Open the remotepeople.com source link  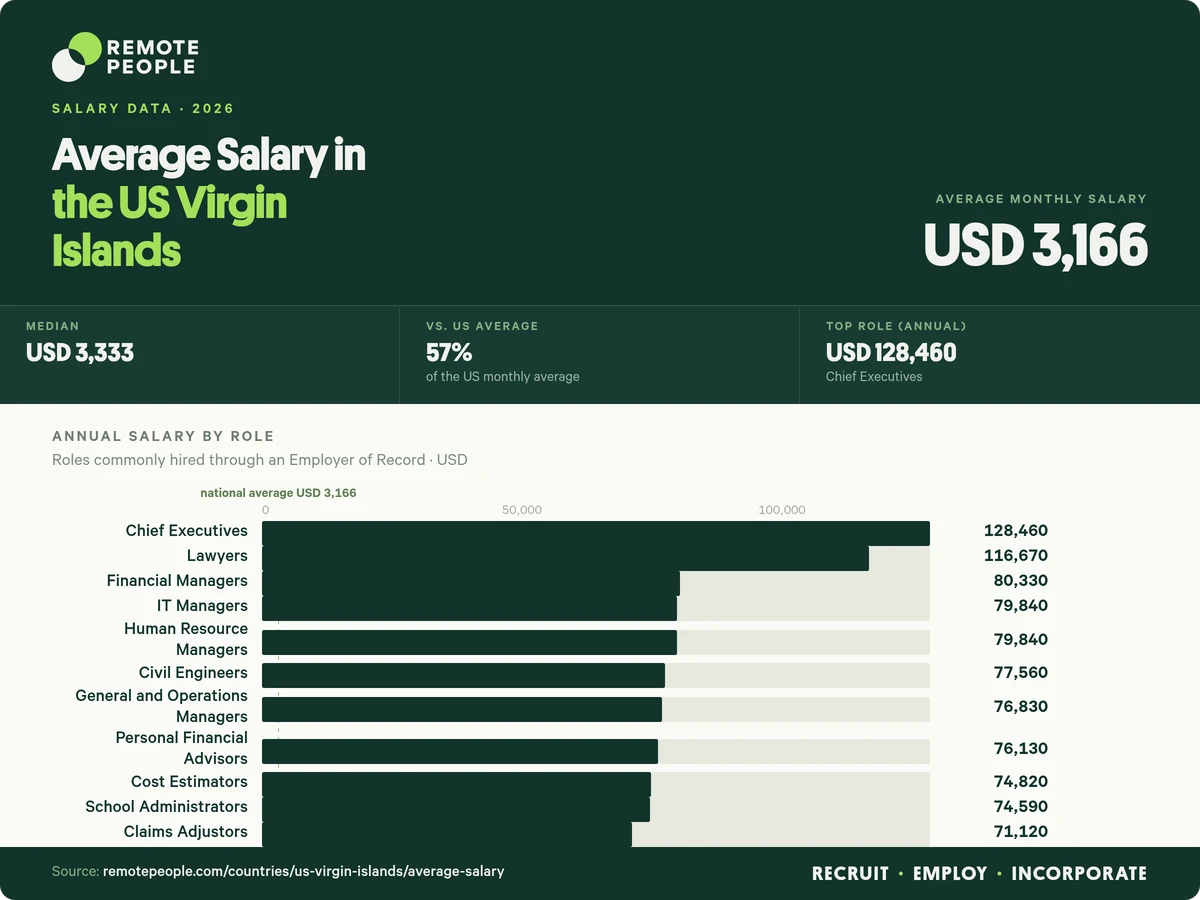(x=304, y=872)
